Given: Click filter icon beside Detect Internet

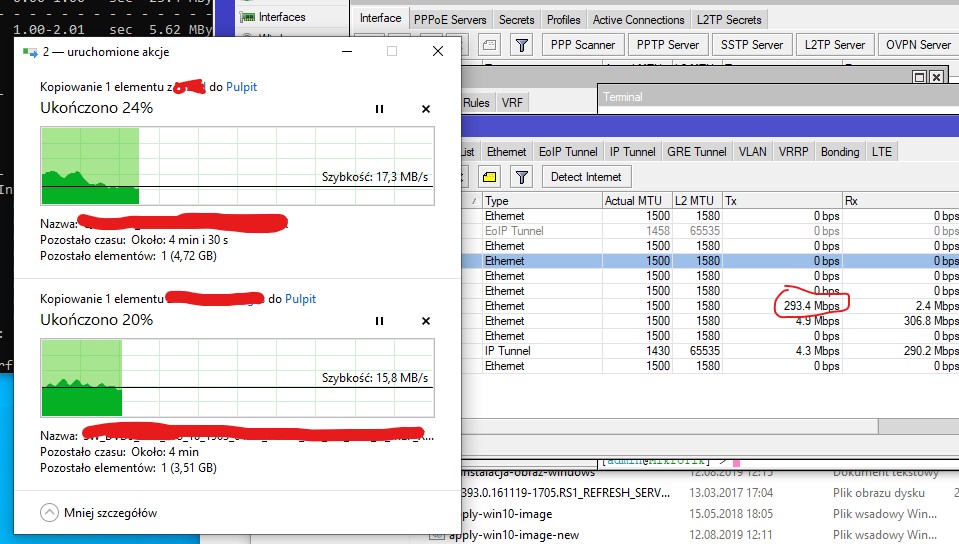Looking at the screenshot, I should click(522, 177).
